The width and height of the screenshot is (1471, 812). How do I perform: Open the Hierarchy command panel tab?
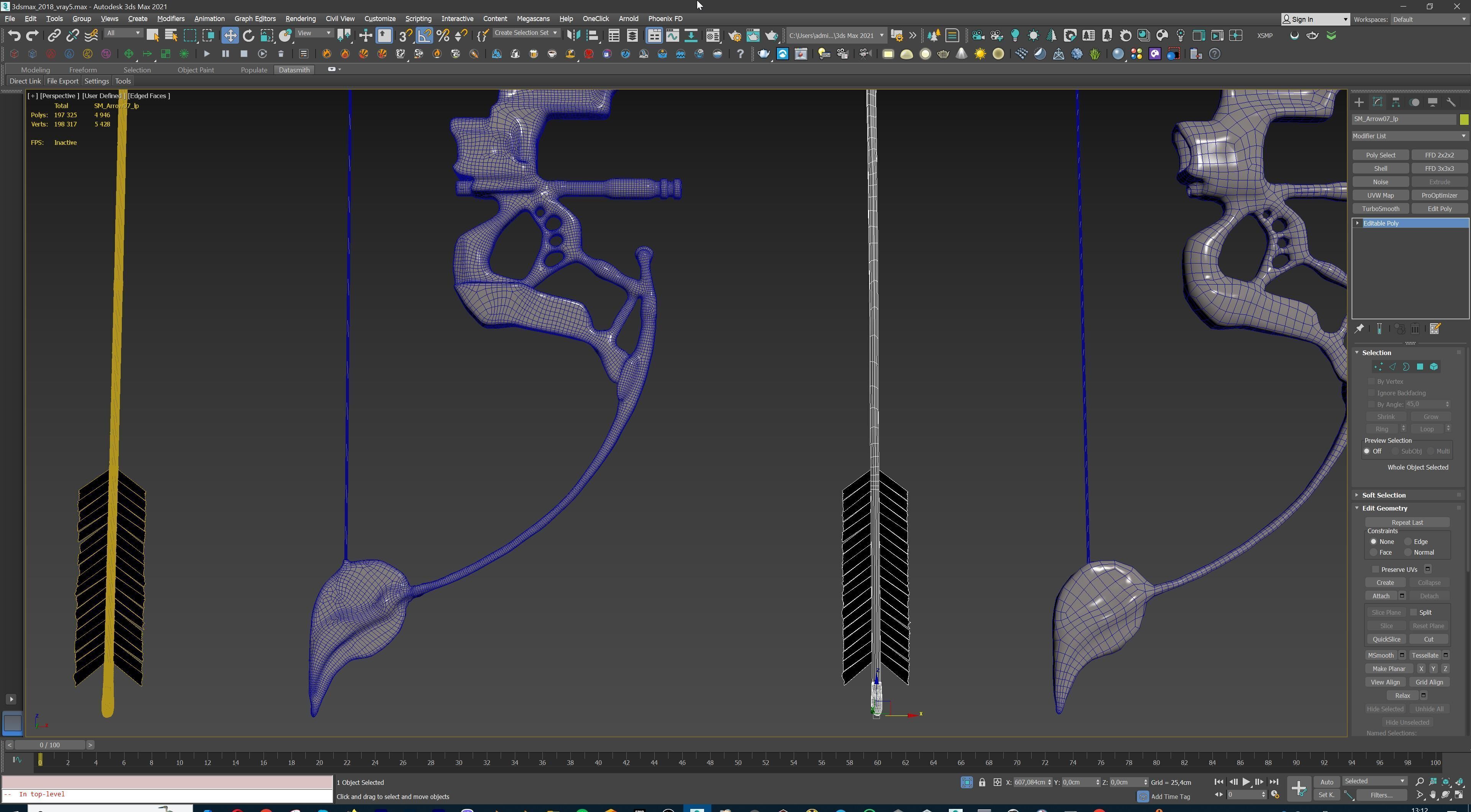tap(1396, 102)
